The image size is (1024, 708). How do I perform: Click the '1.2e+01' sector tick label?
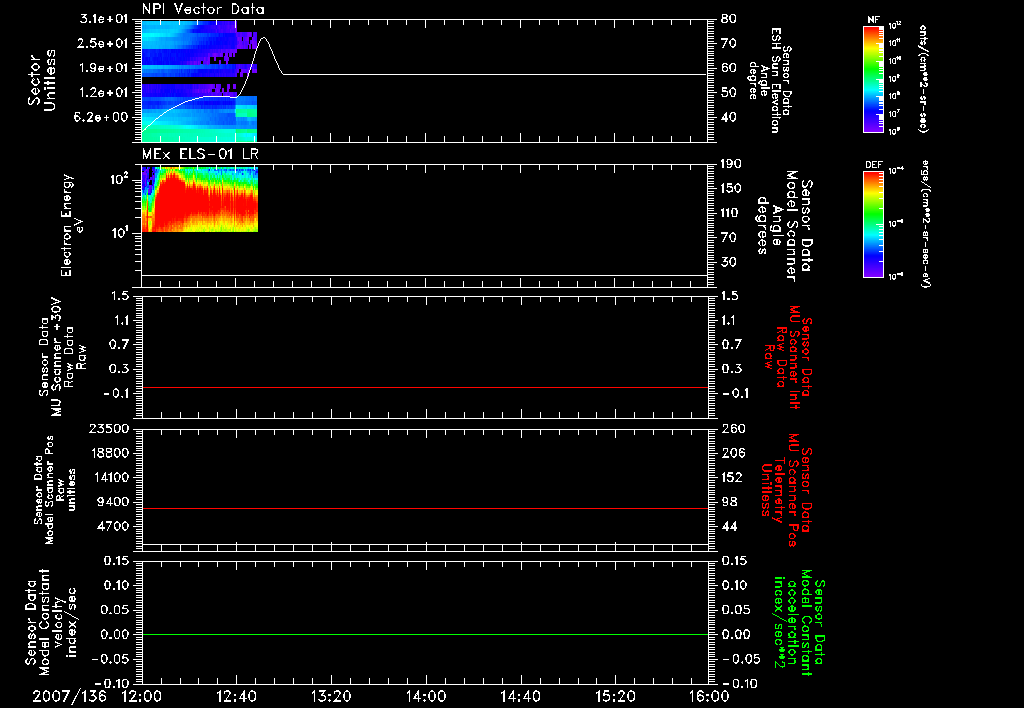point(104,93)
